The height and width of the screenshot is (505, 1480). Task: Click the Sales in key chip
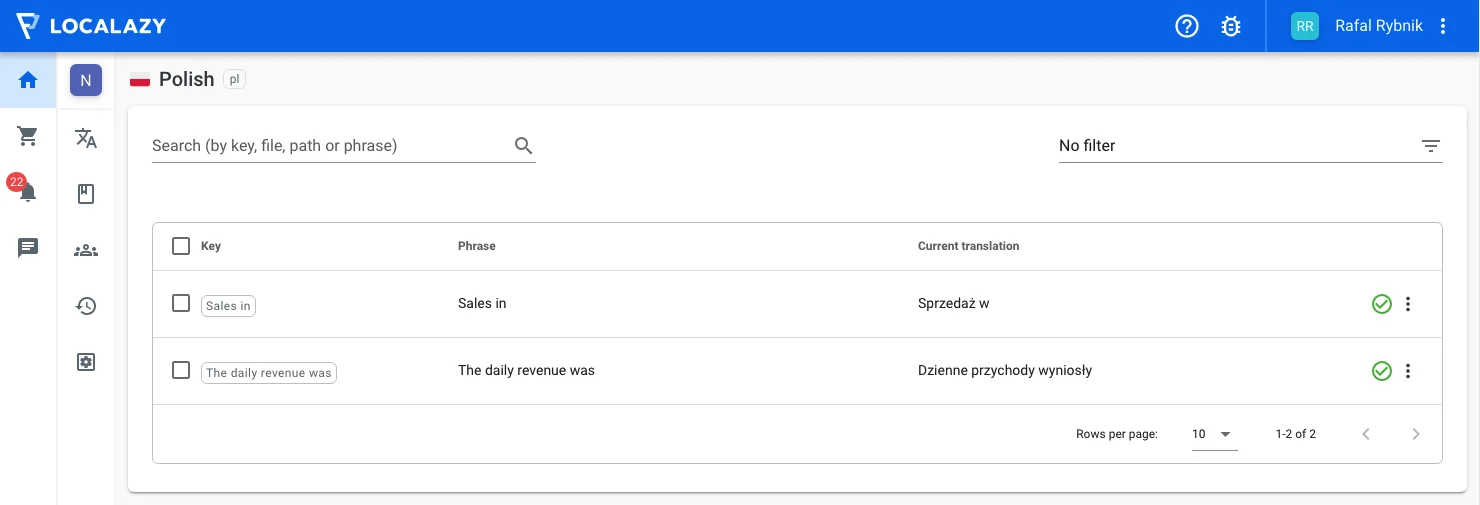(228, 306)
